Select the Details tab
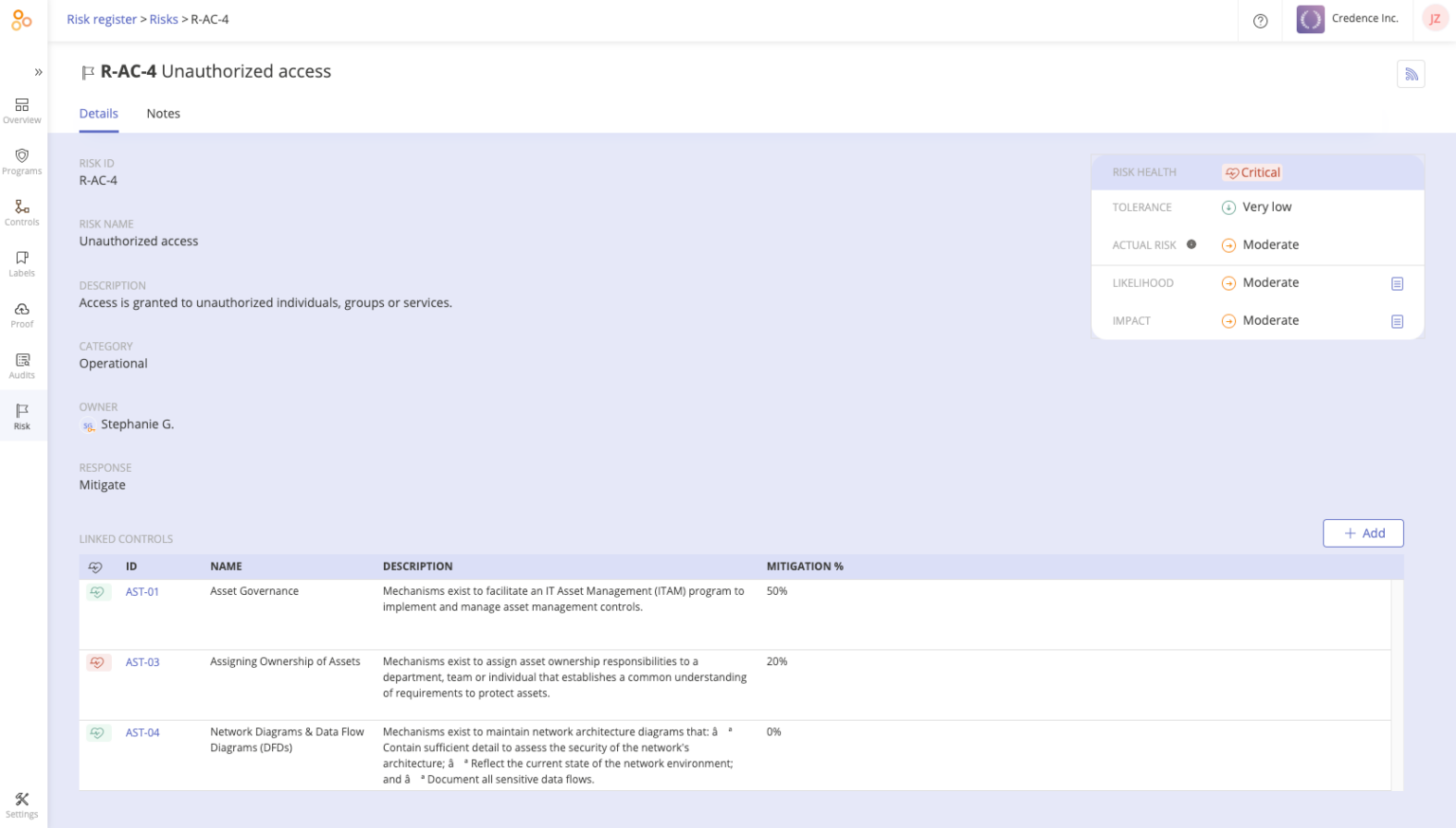 pos(99,113)
